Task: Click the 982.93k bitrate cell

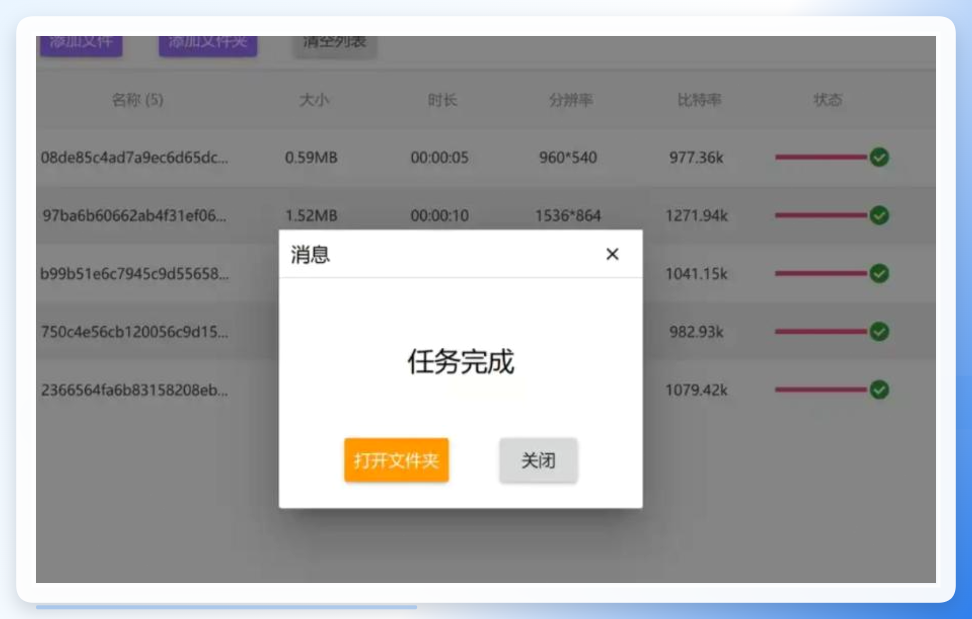Action: click(x=696, y=332)
